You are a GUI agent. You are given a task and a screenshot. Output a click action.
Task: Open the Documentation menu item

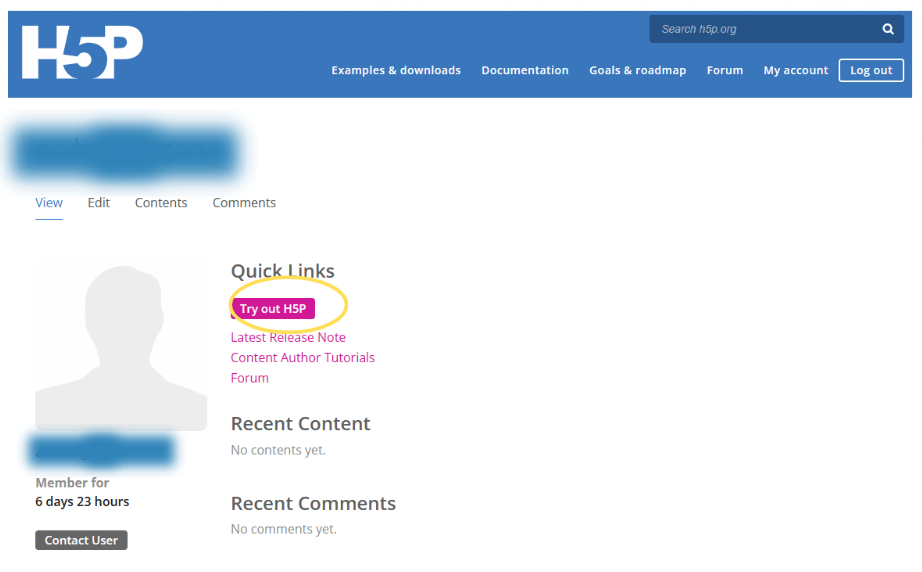click(x=525, y=70)
